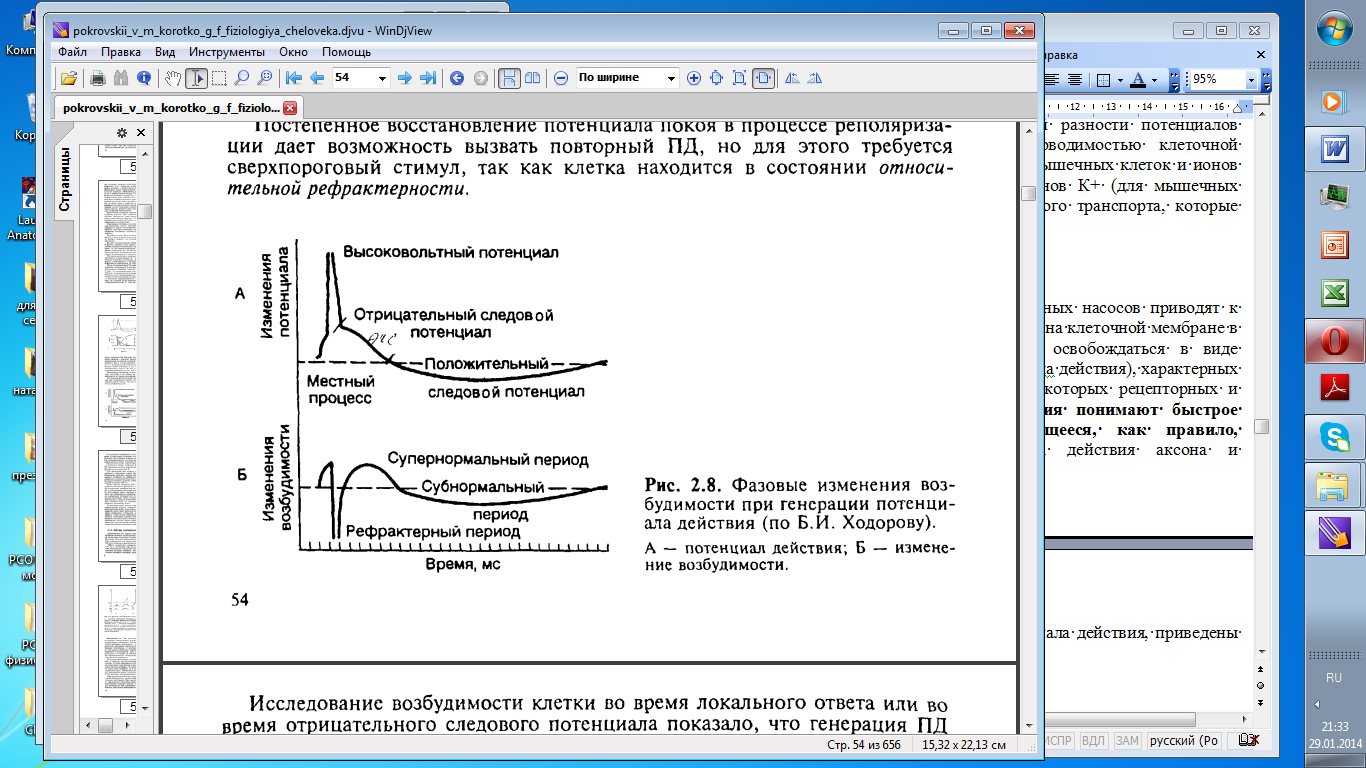This screenshot has height=768, width=1366.
Task: Click the font color A icon in Word
Action: [1139, 80]
